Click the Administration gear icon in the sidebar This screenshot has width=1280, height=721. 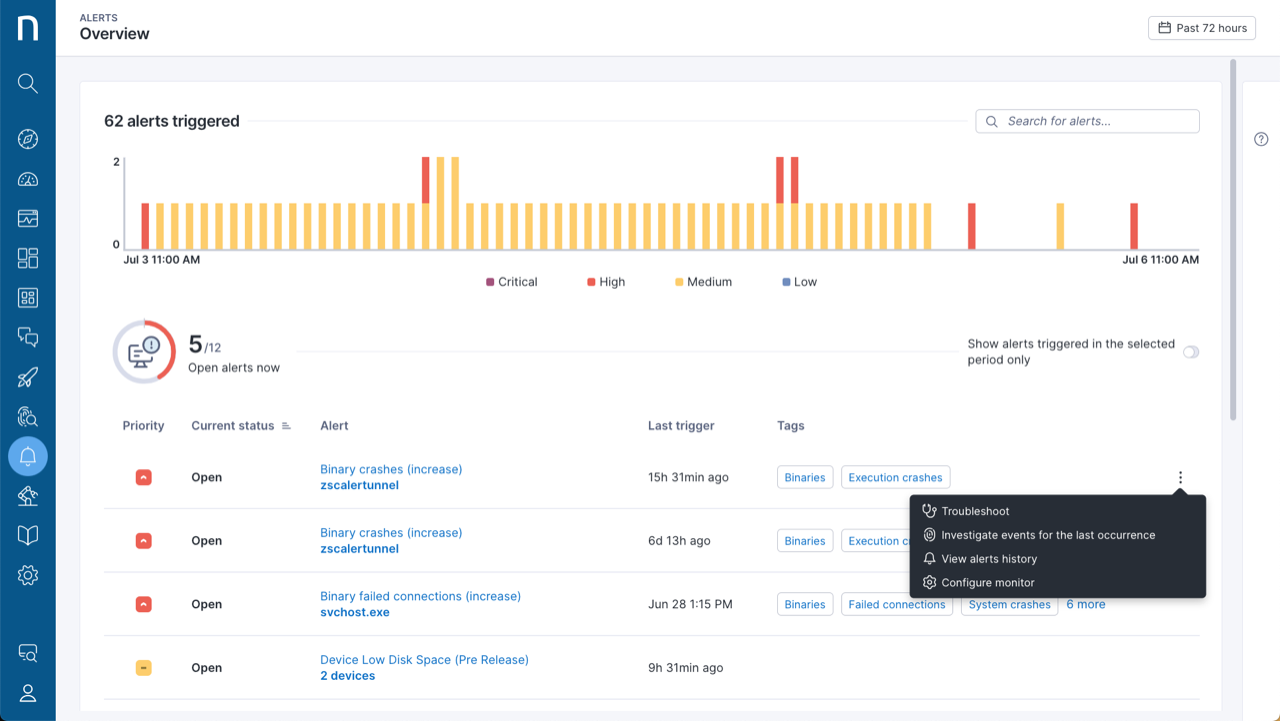[x=27, y=575]
